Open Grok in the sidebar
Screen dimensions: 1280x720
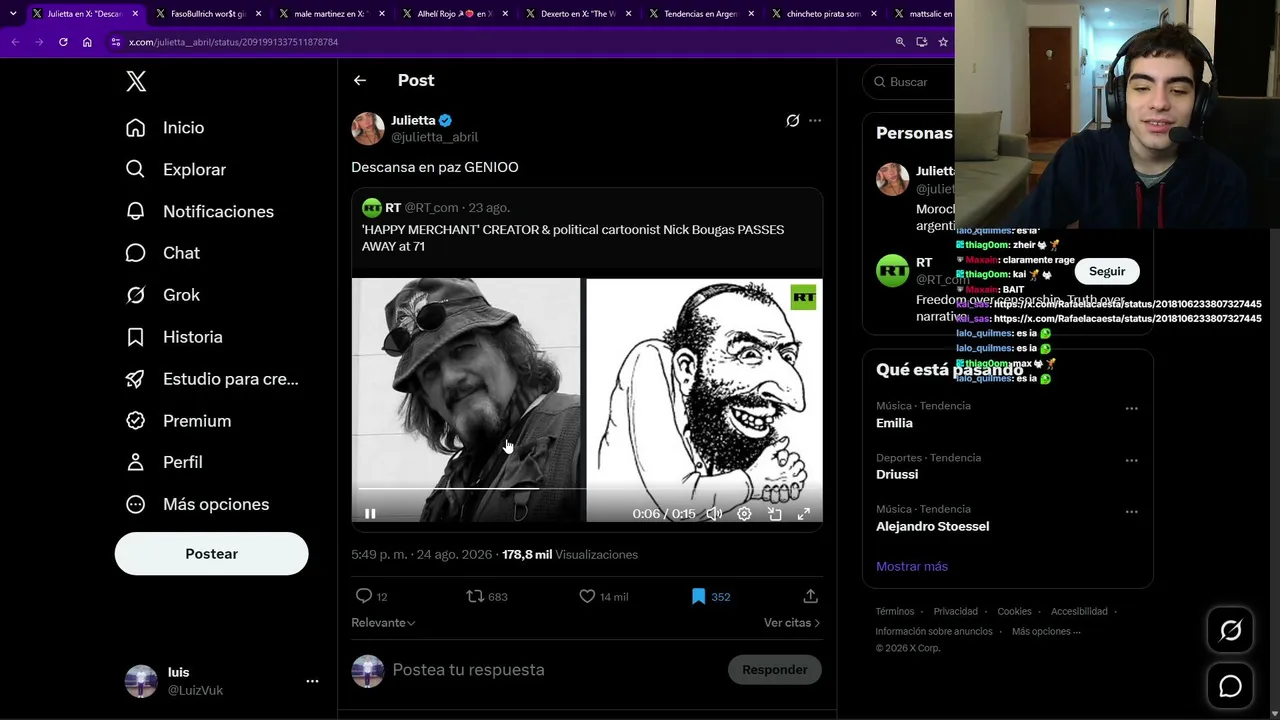point(164,295)
